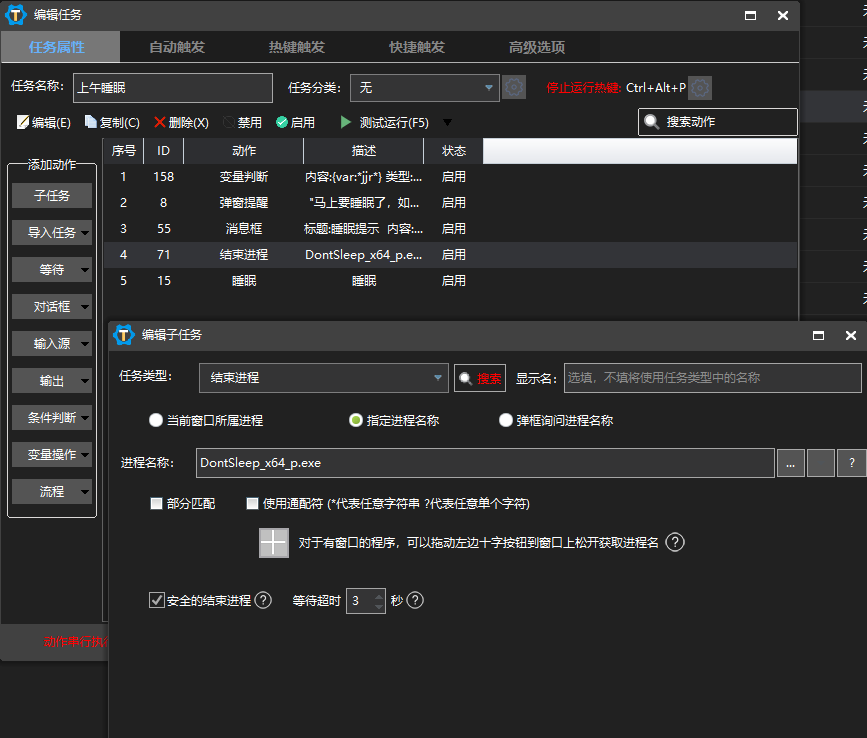Select the 弹框询问进程名称 radio option

coord(506,421)
